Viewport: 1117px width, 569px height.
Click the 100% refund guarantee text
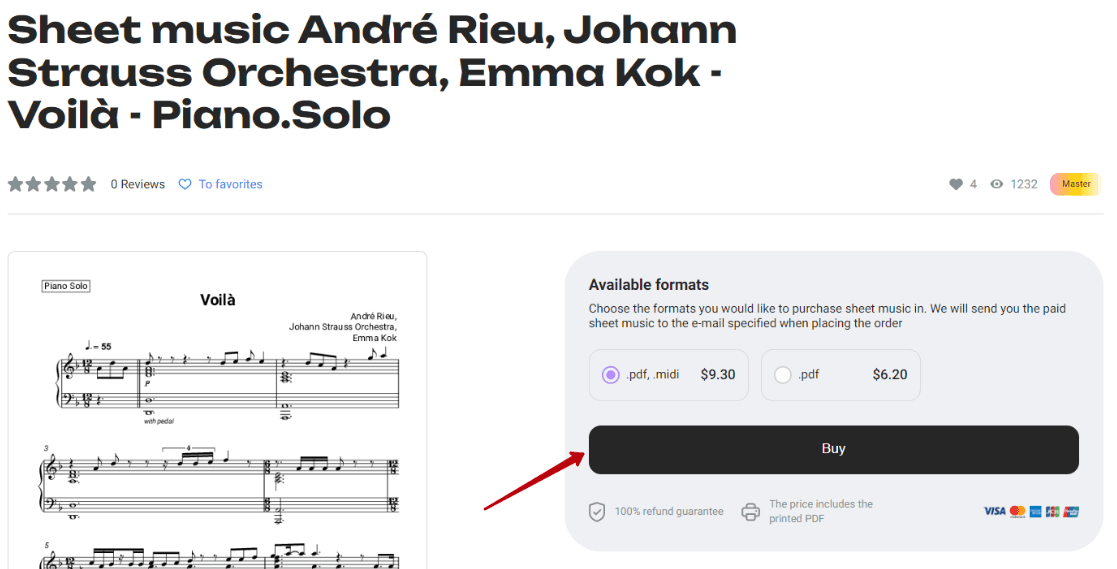click(669, 512)
